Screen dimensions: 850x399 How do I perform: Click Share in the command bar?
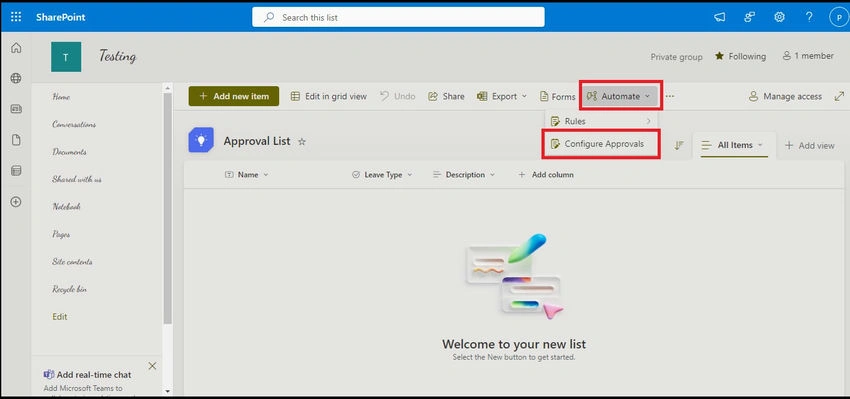coord(446,96)
